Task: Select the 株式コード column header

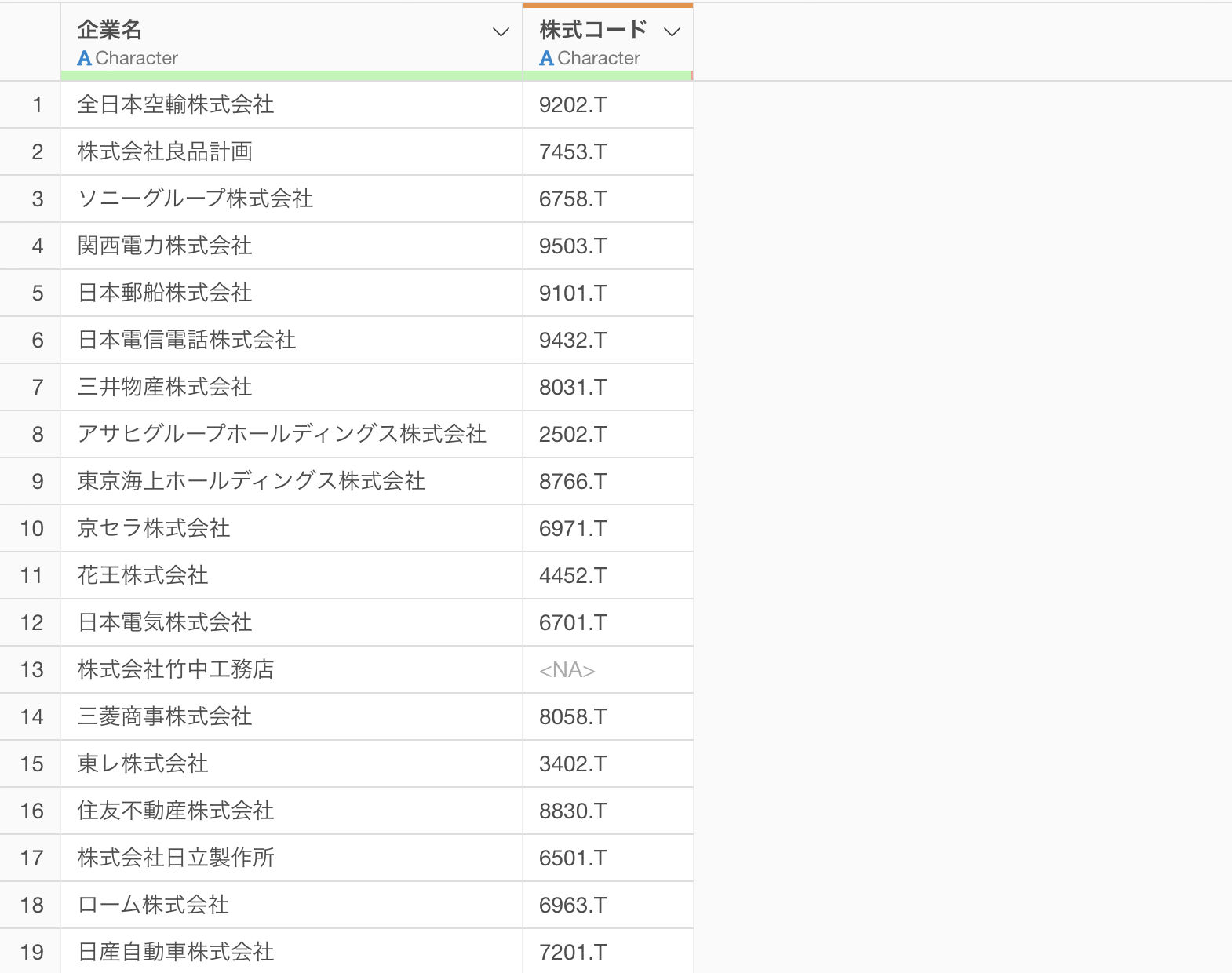Action: 592,31
